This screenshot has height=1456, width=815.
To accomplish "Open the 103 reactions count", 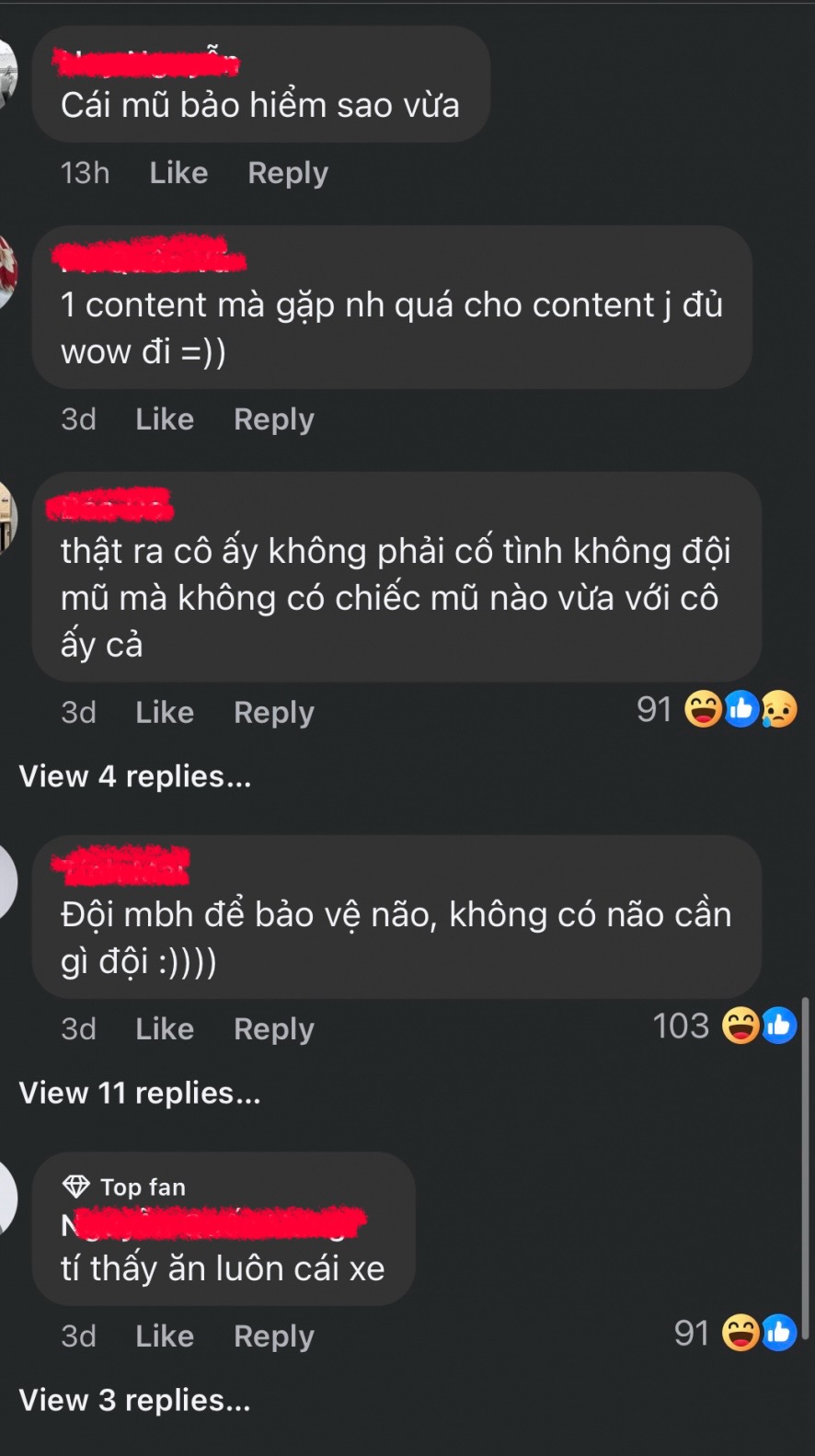I will click(681, 1026).
